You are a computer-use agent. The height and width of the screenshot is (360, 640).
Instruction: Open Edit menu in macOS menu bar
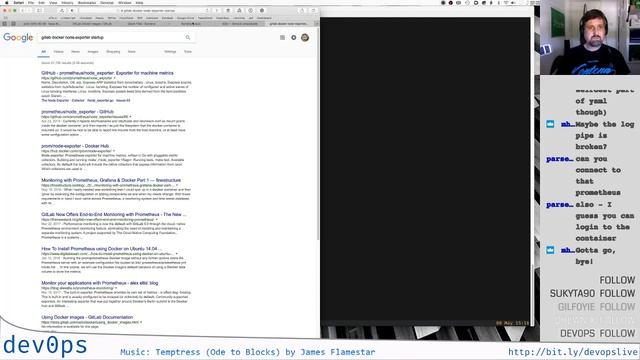[42, 2]
